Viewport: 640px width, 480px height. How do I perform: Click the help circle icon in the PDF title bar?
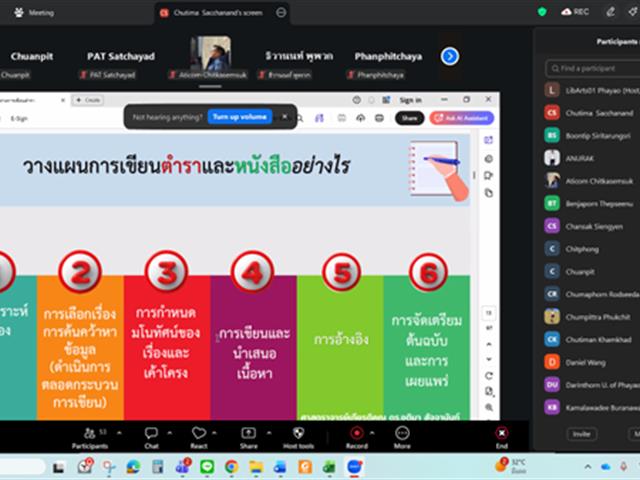356,100
